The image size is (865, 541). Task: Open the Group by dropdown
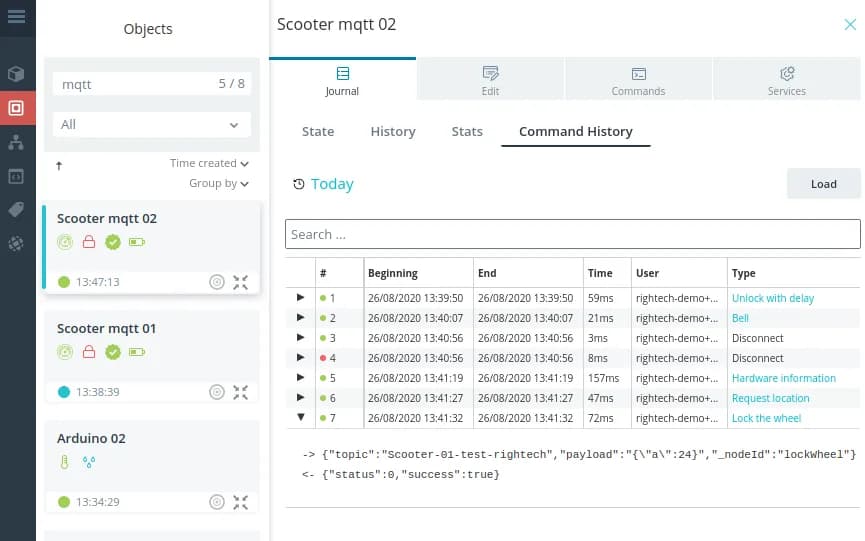click(x=218, y=183)
